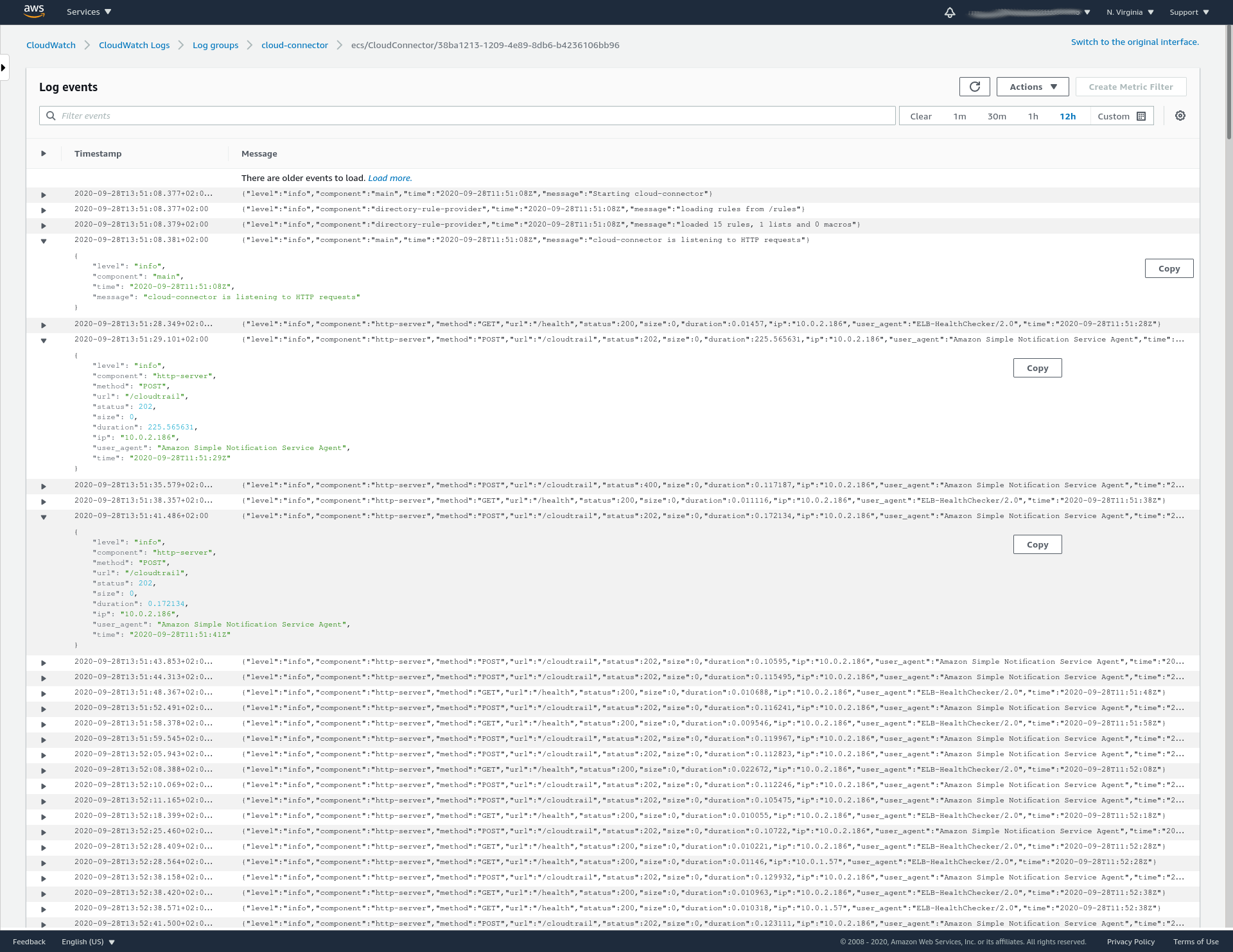Click the search magnifier icon in filter box
This screenshot has width=1233, height=952.
51,116
